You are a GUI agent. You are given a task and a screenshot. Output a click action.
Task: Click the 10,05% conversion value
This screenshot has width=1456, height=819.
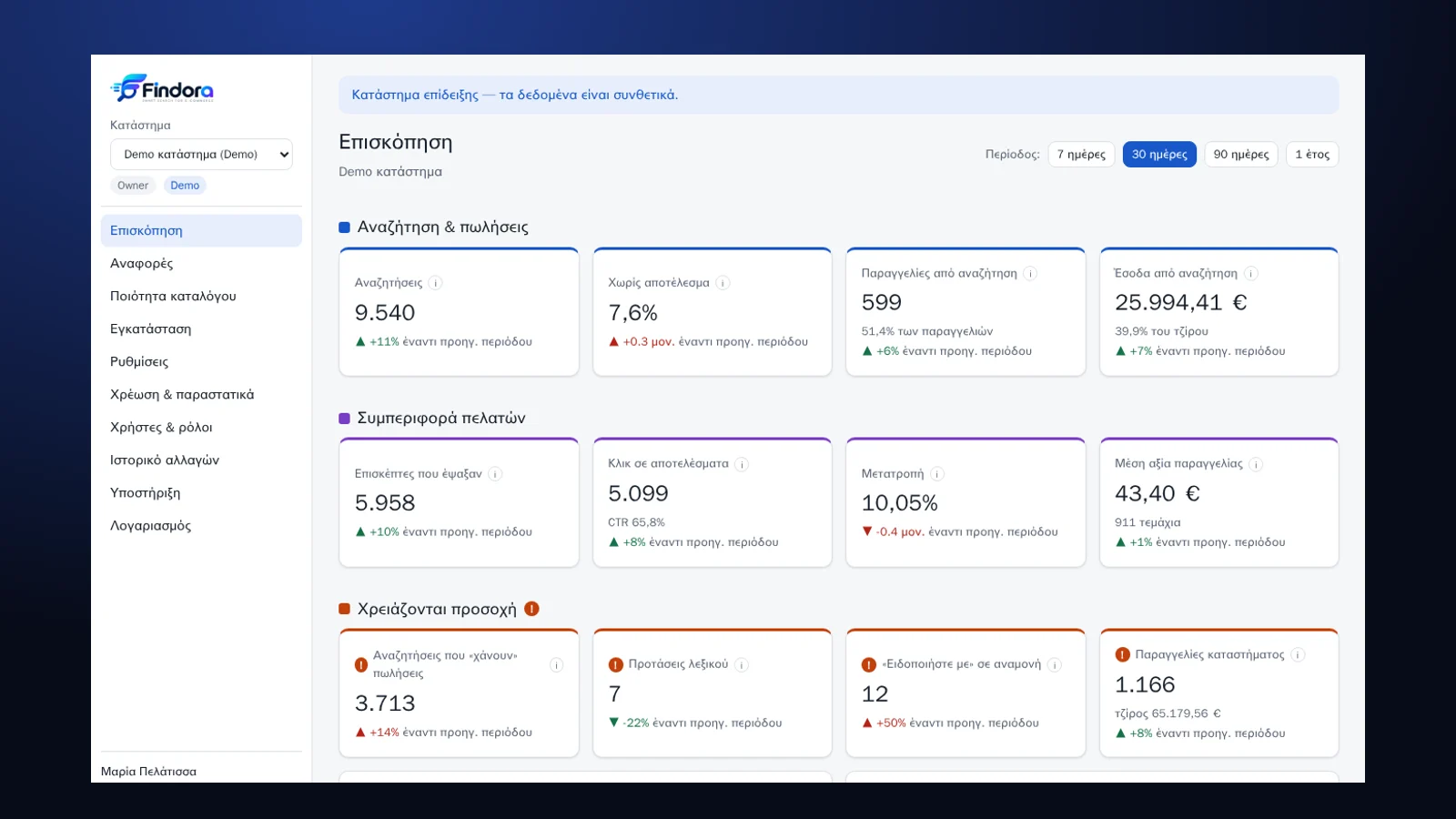(x=899, y=503)
